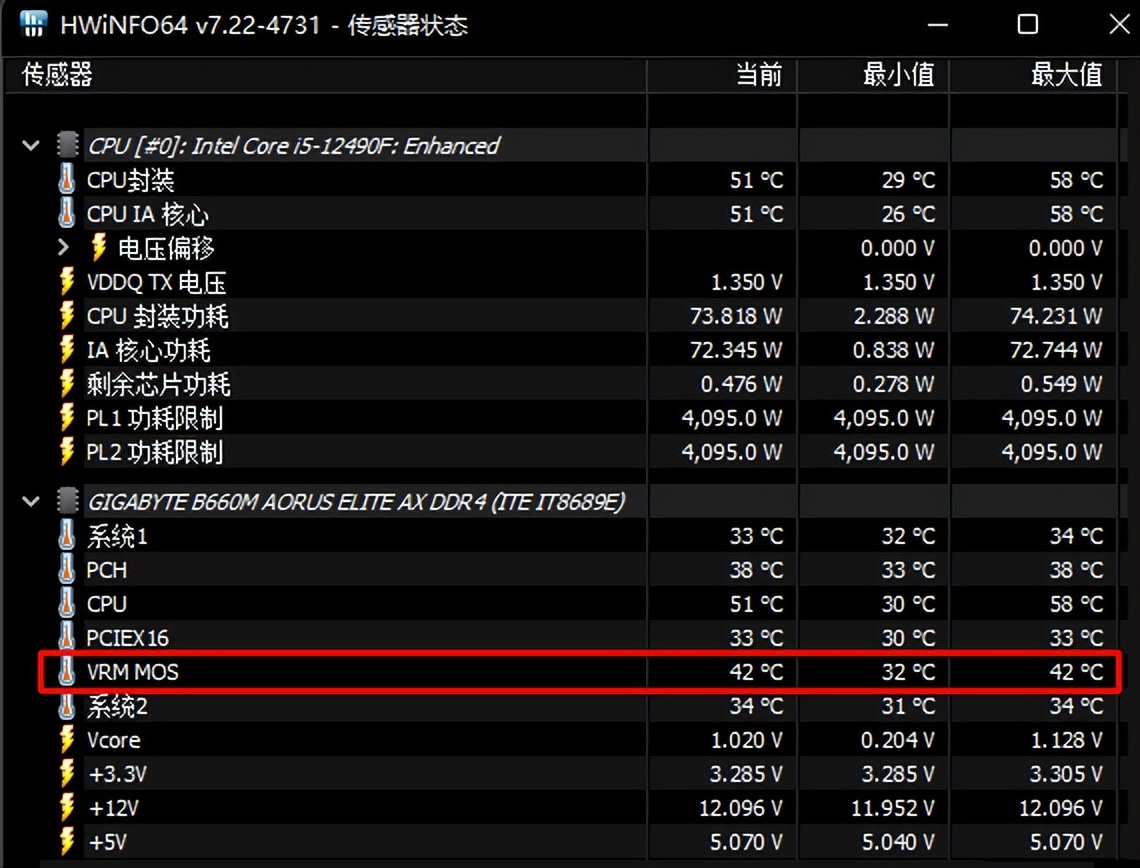
Task: Select the CPU封装 sensor label
Action: (130, 180)
